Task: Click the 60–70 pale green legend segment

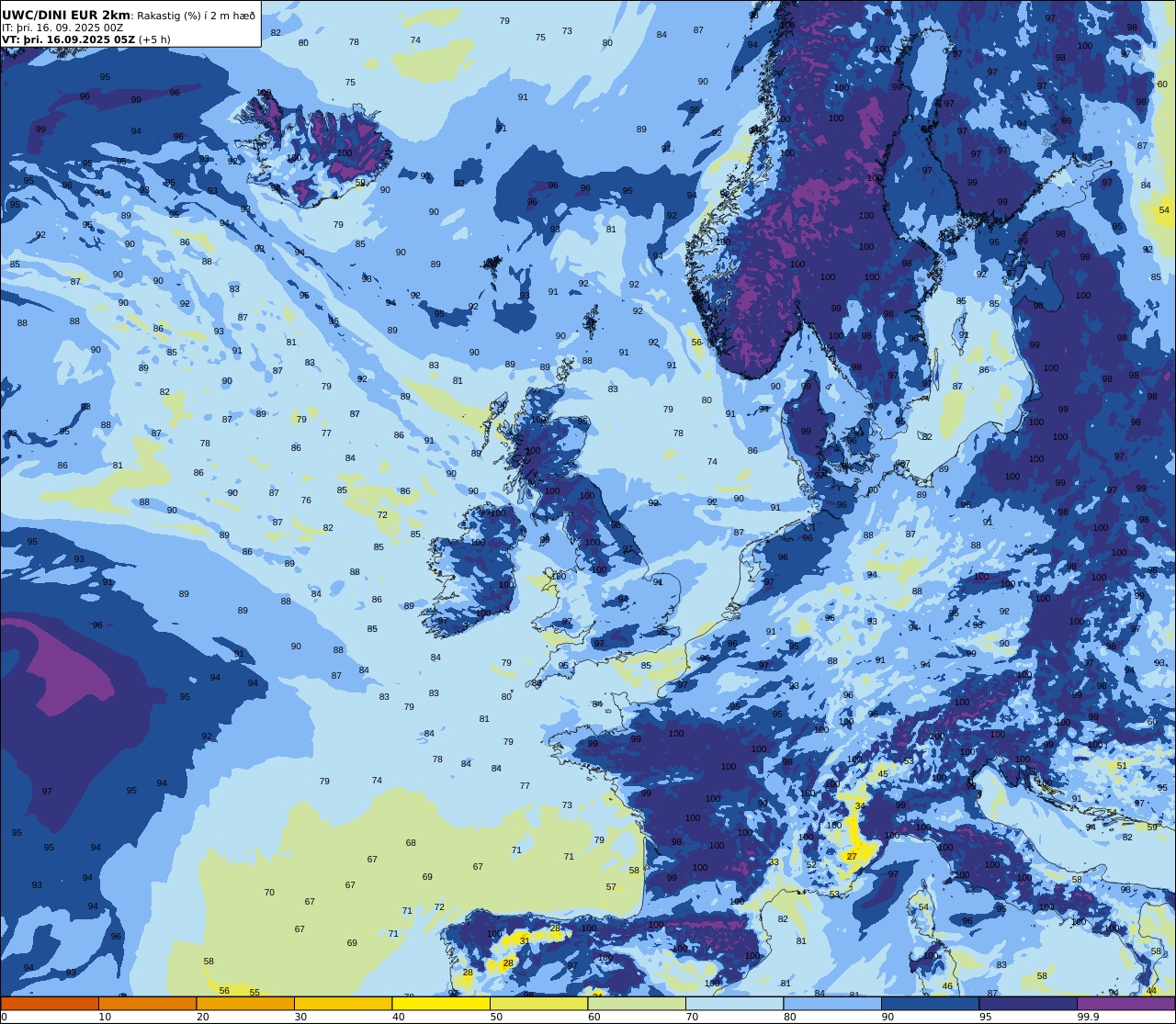Action: 637,1004
